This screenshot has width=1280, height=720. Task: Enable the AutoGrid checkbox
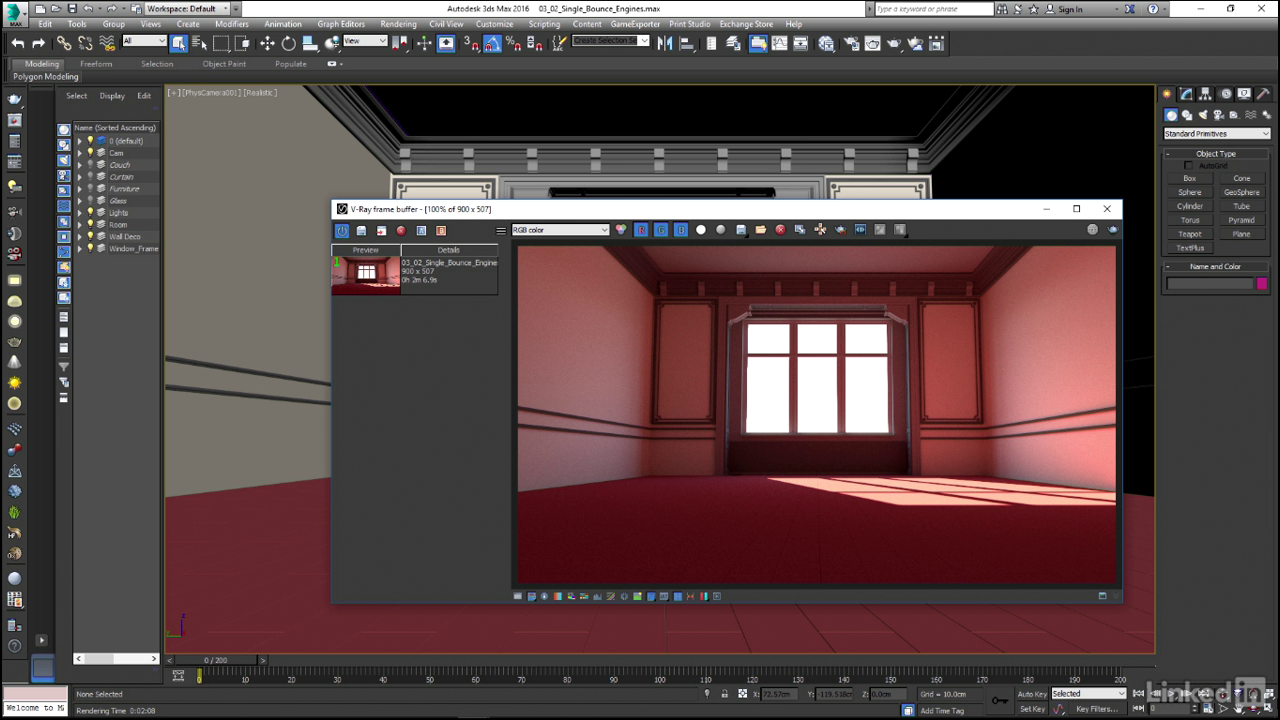(1188, 166)
